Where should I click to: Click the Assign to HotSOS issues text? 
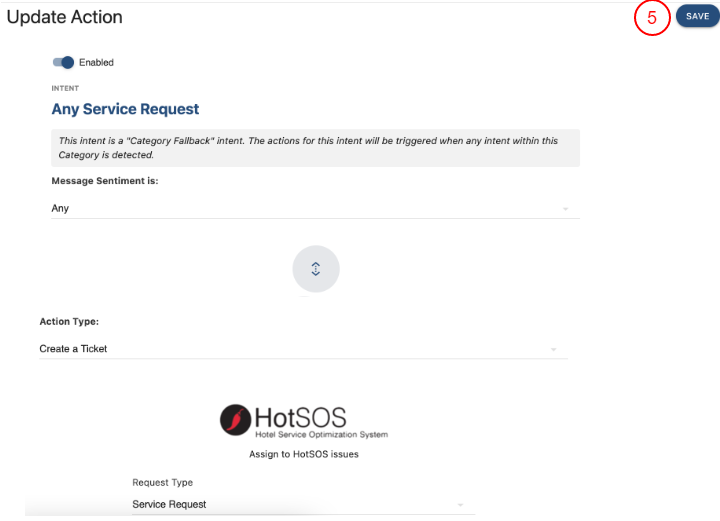[303, 454]
